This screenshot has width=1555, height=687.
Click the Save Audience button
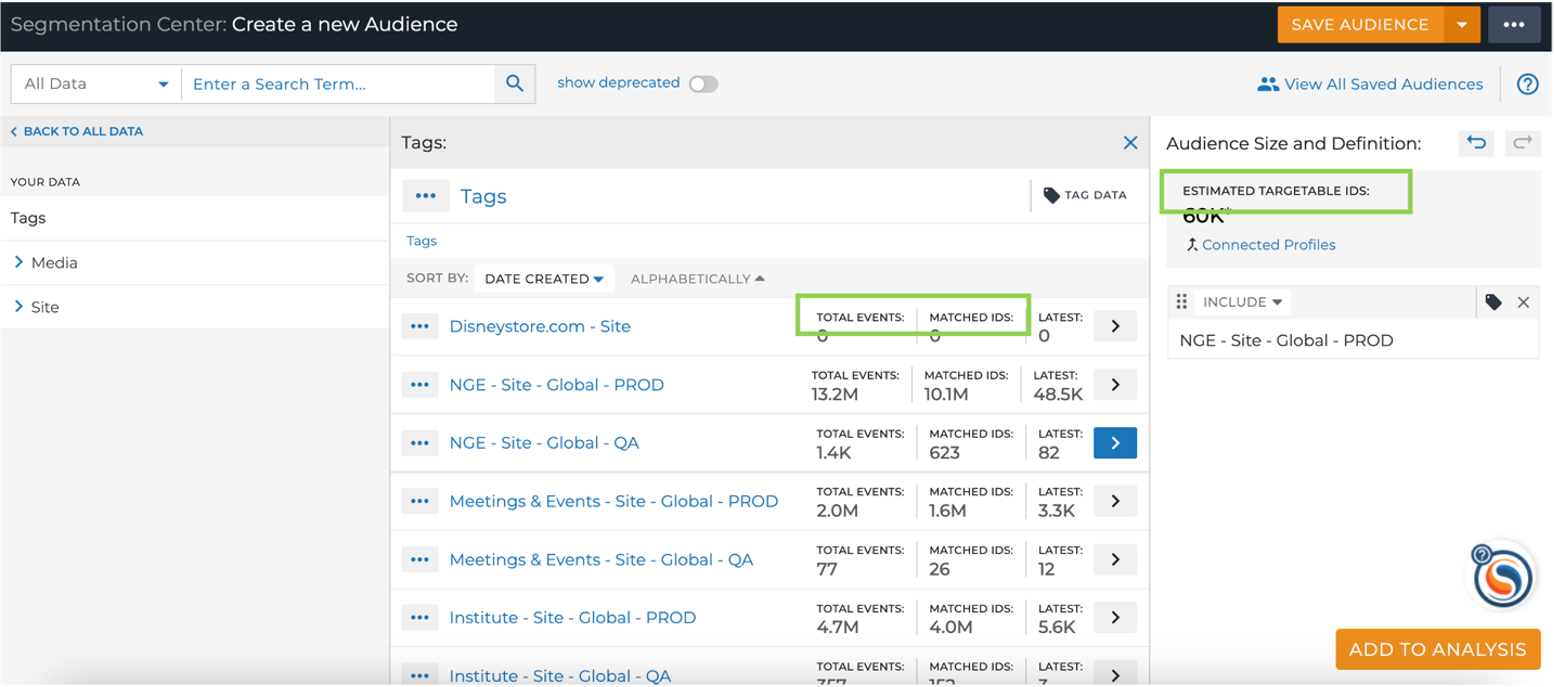(1359, 25)
